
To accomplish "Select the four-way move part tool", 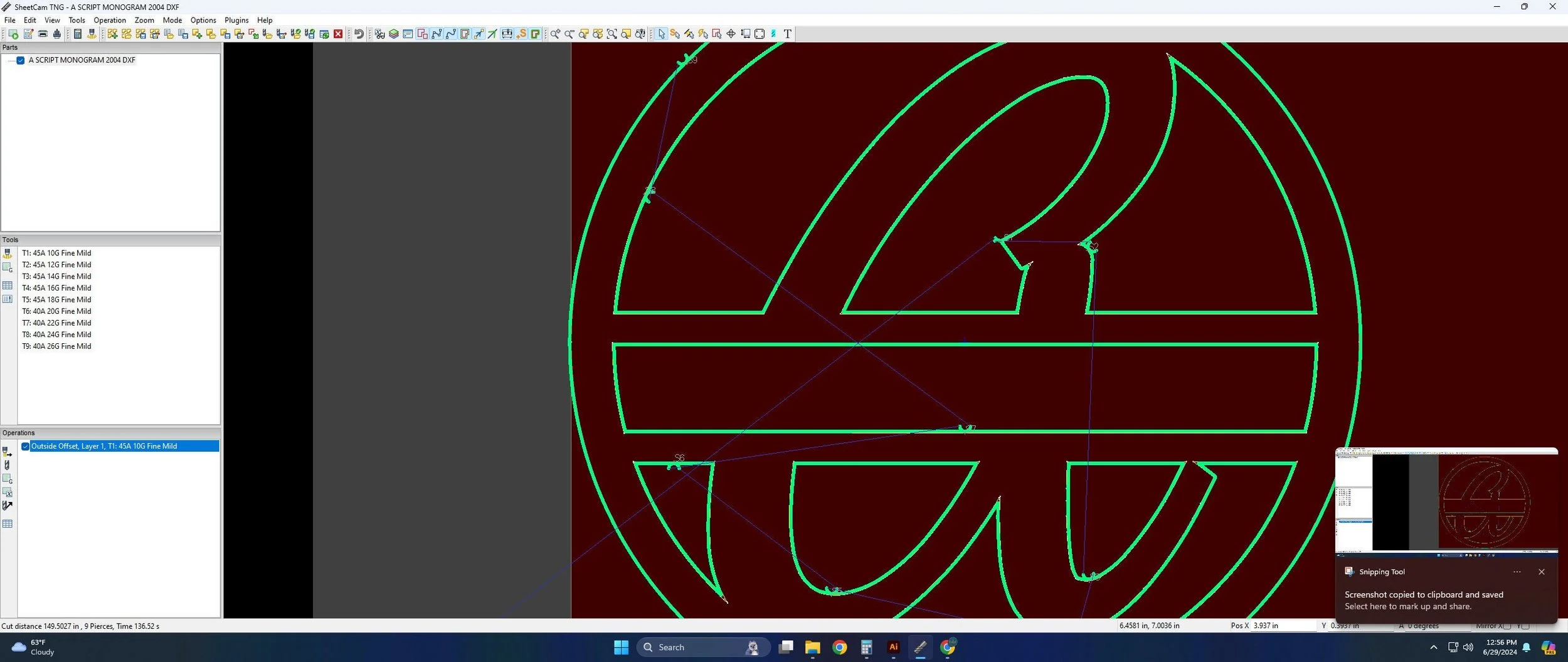I will [731, 34].
